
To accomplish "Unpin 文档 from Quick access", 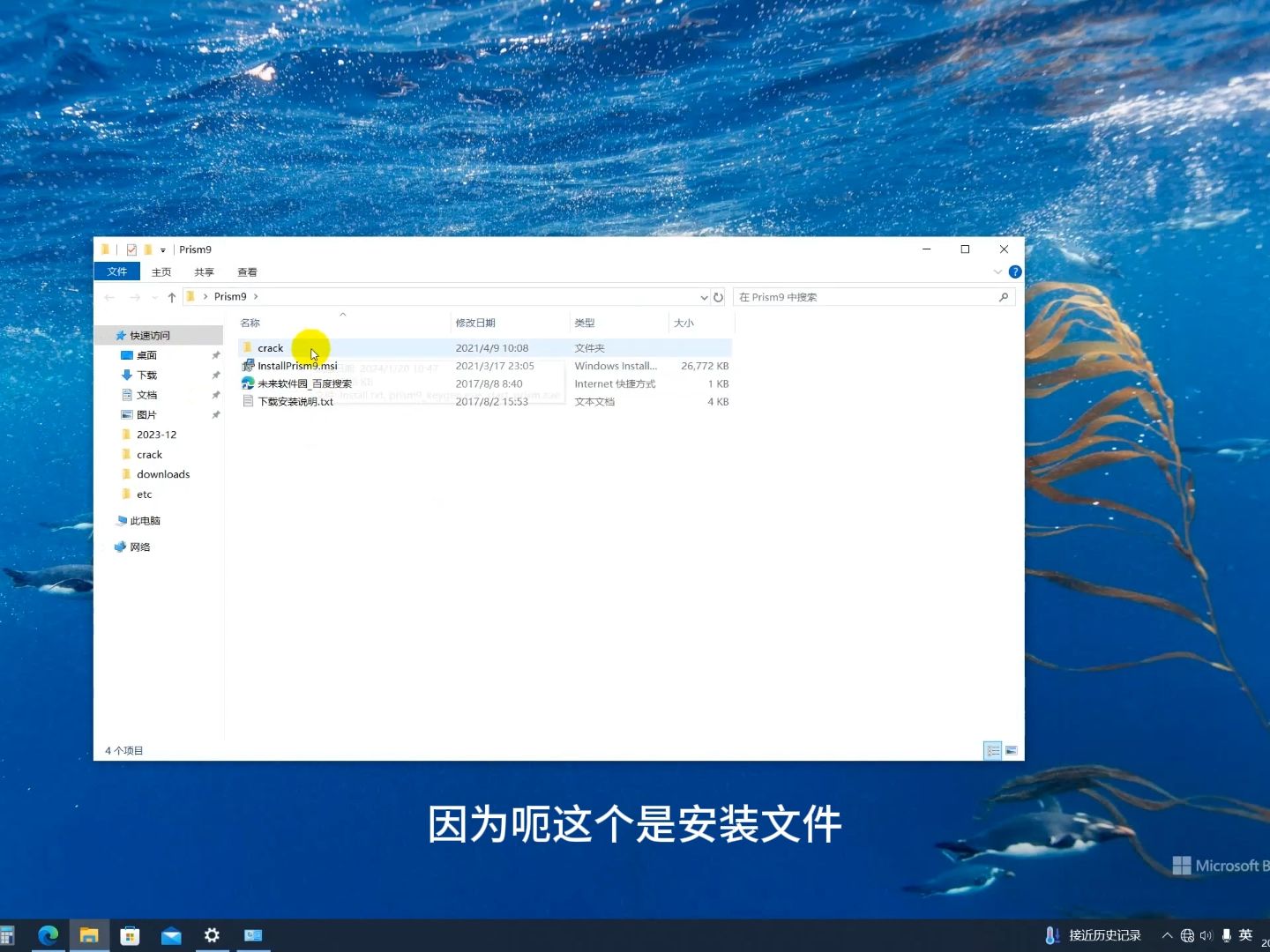I will tap(215, 394).
